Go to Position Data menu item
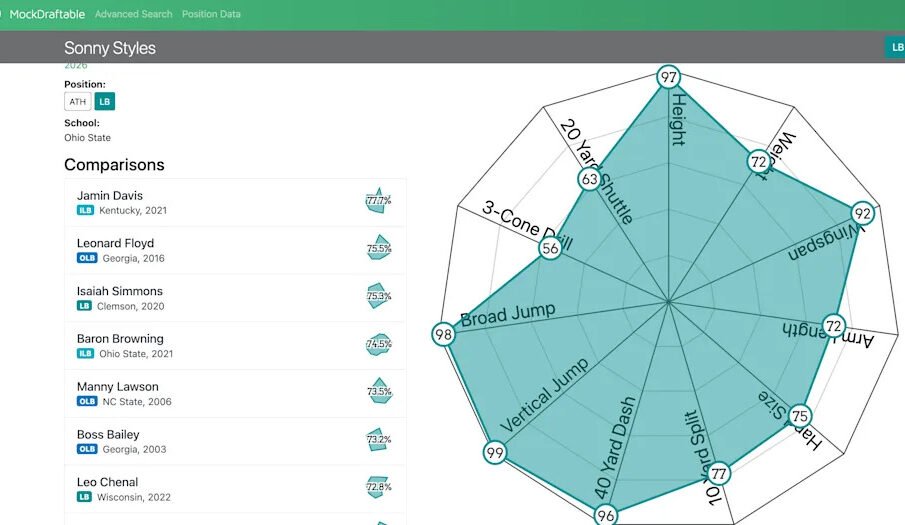 [x=210, y=14]
